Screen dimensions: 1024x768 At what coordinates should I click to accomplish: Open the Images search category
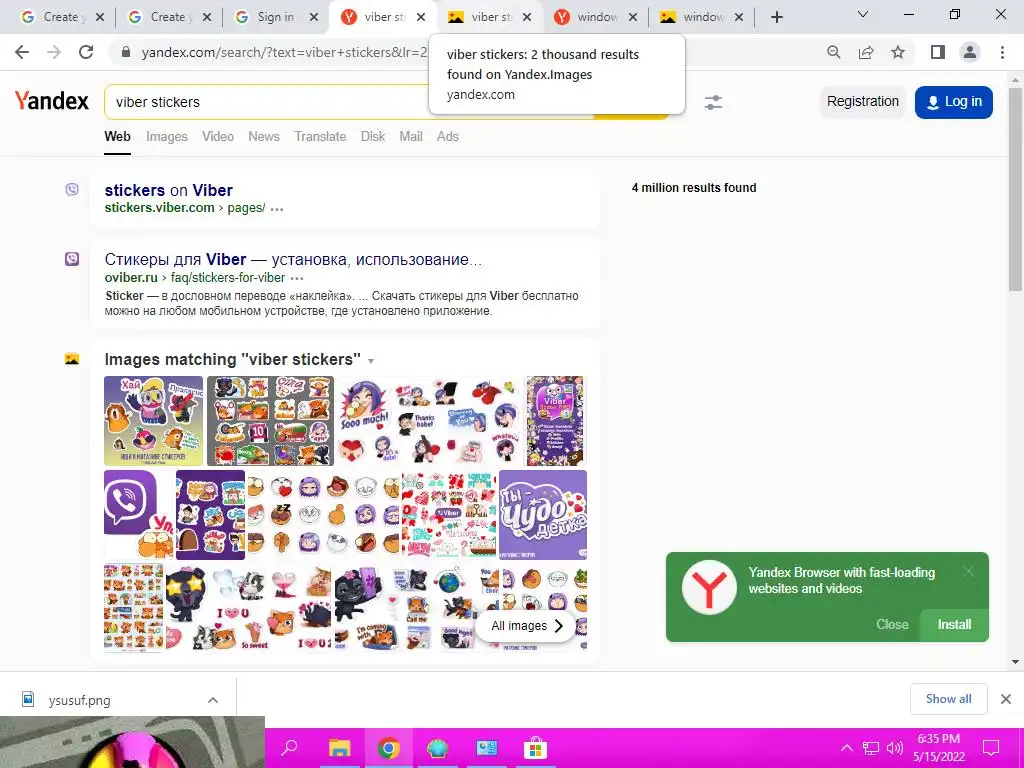pyautogui.click(x=167, y=136)
